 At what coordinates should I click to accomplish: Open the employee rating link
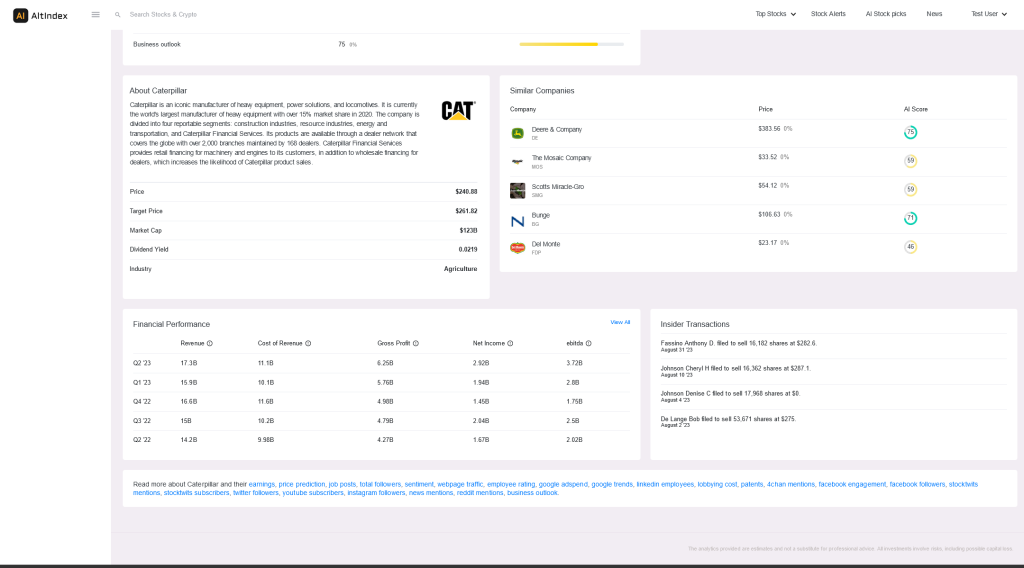pos(511,484)
